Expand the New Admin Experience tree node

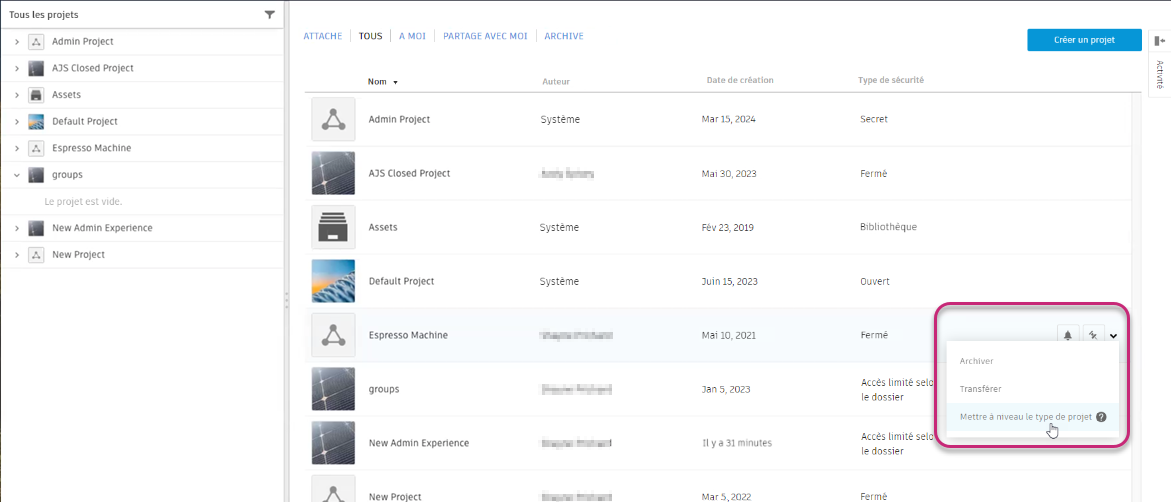click(x=17, y=228)
